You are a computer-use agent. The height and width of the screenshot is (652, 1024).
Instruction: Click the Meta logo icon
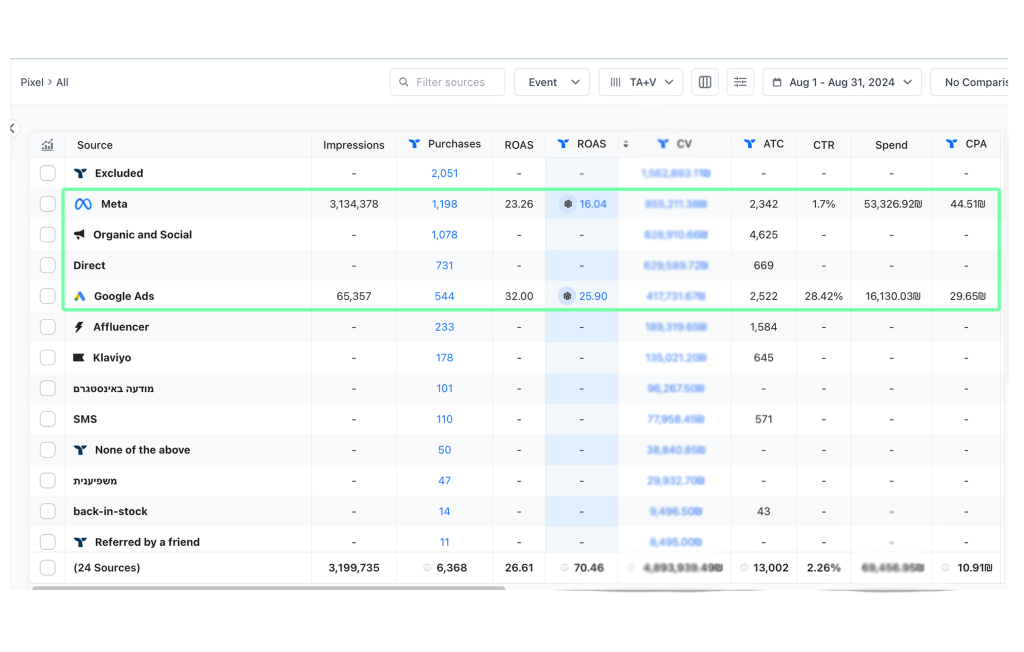(83, 204)
